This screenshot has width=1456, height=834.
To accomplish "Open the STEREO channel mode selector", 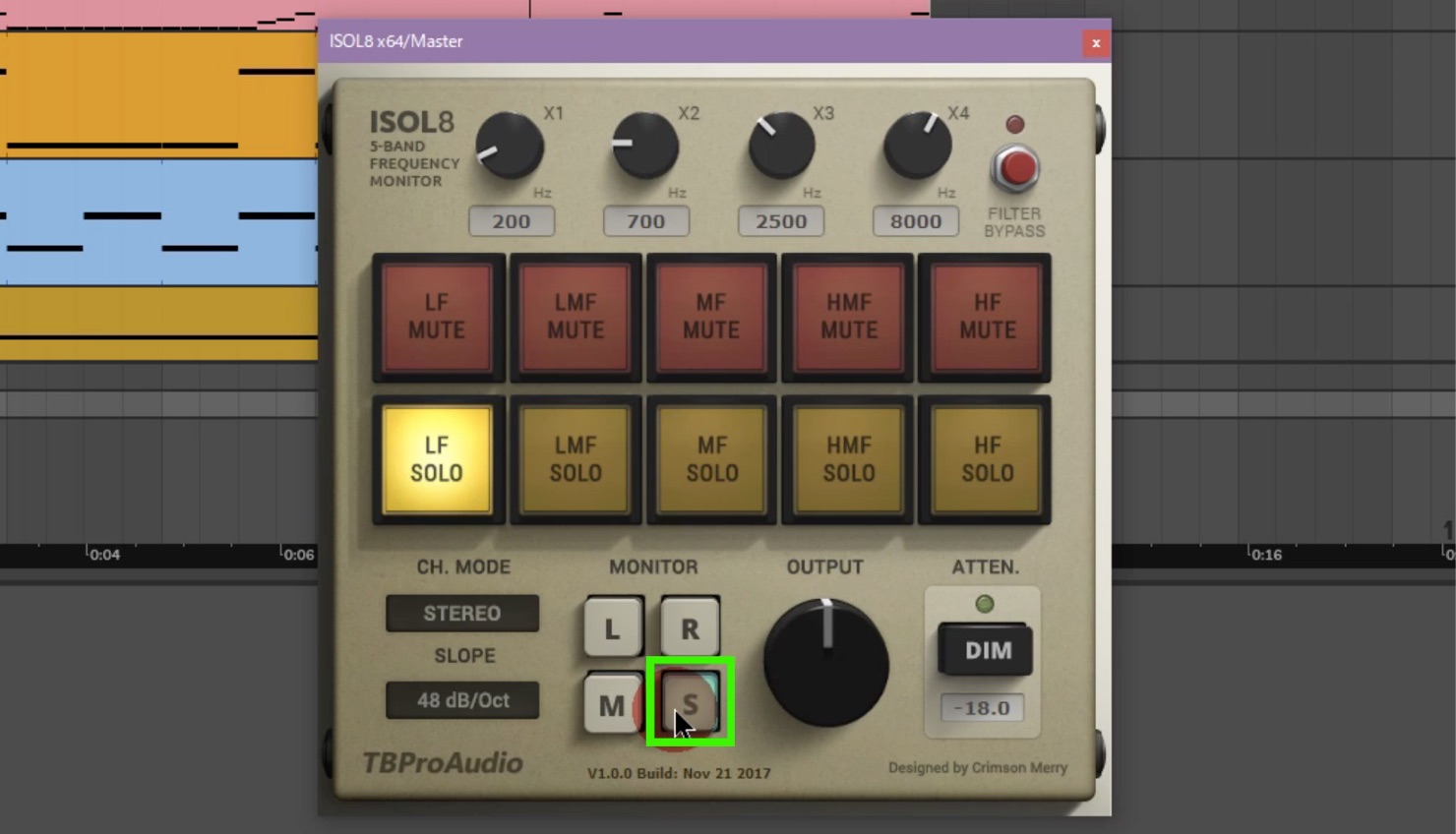I will pos(462,613).
